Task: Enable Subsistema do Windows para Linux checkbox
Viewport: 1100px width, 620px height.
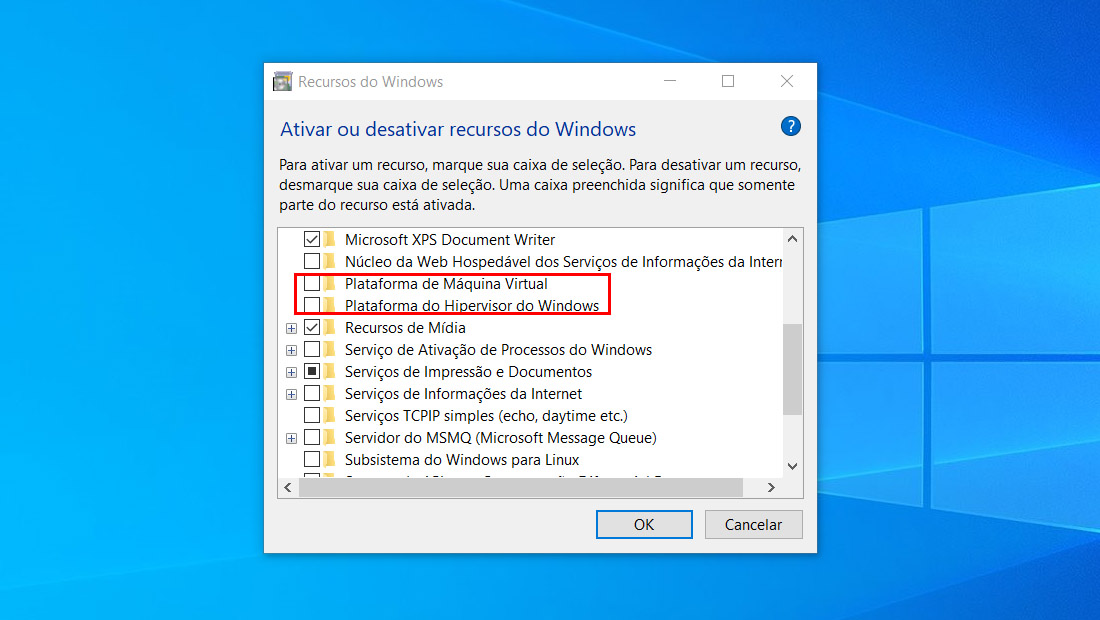Action: click(x=312, y=459)
